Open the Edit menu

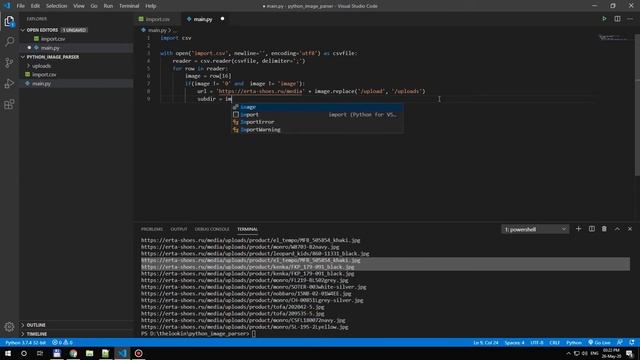[35, 6]
